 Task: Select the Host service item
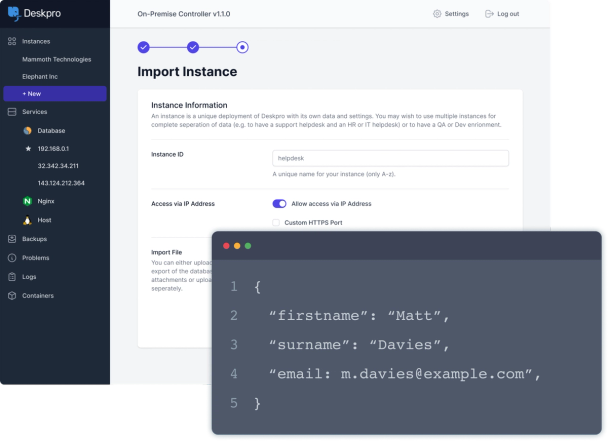[x=44, y=220]
